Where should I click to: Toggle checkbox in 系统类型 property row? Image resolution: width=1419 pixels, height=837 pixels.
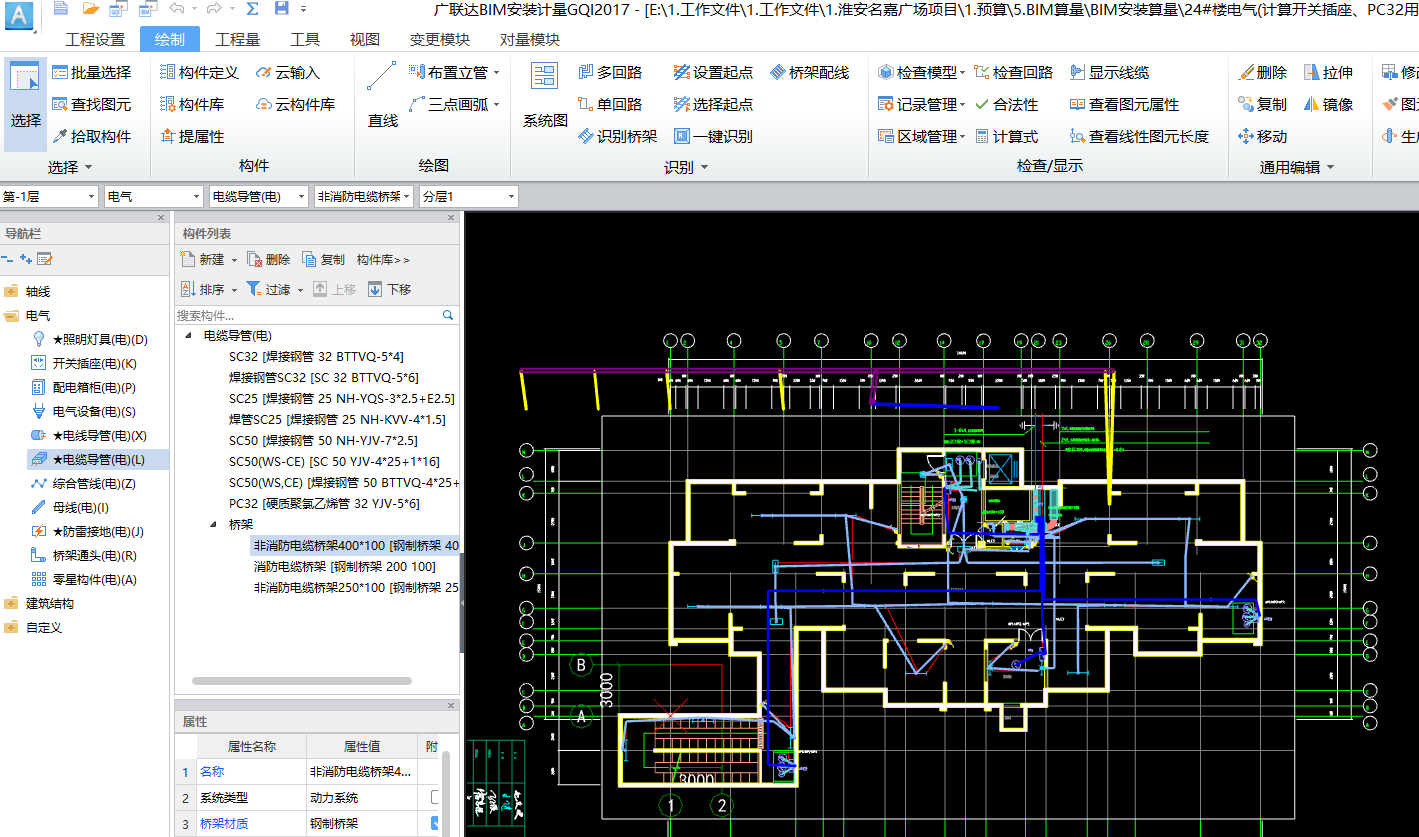pos(435,797)
